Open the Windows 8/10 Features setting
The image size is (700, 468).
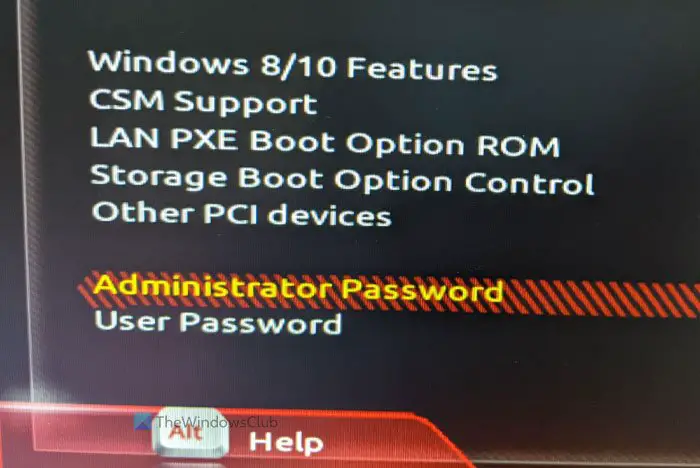point(292,66)
